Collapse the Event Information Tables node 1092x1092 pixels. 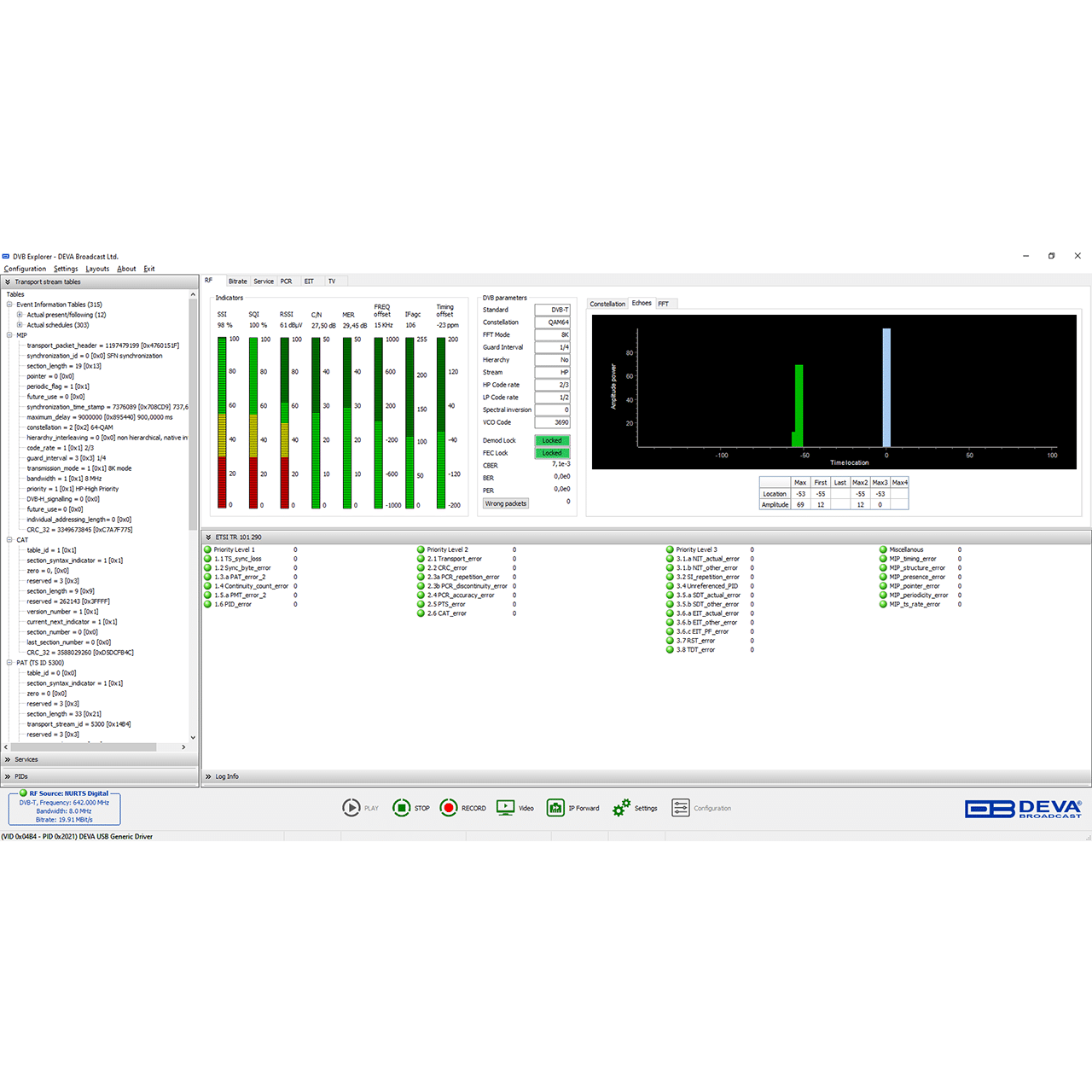coord(9,305)
